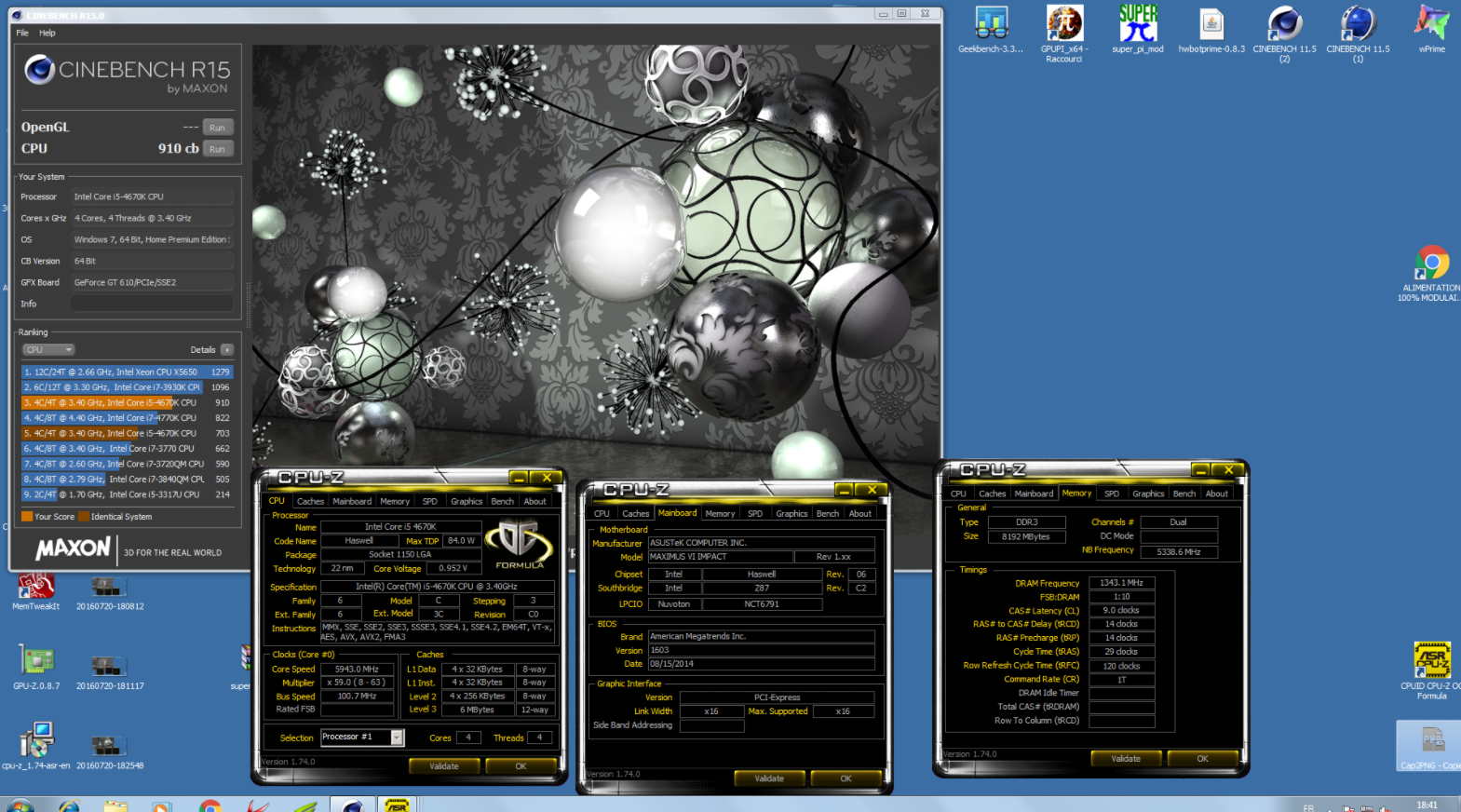
Task: Open Graphics tab in middle CPU-Z
Action: (791, 513)
